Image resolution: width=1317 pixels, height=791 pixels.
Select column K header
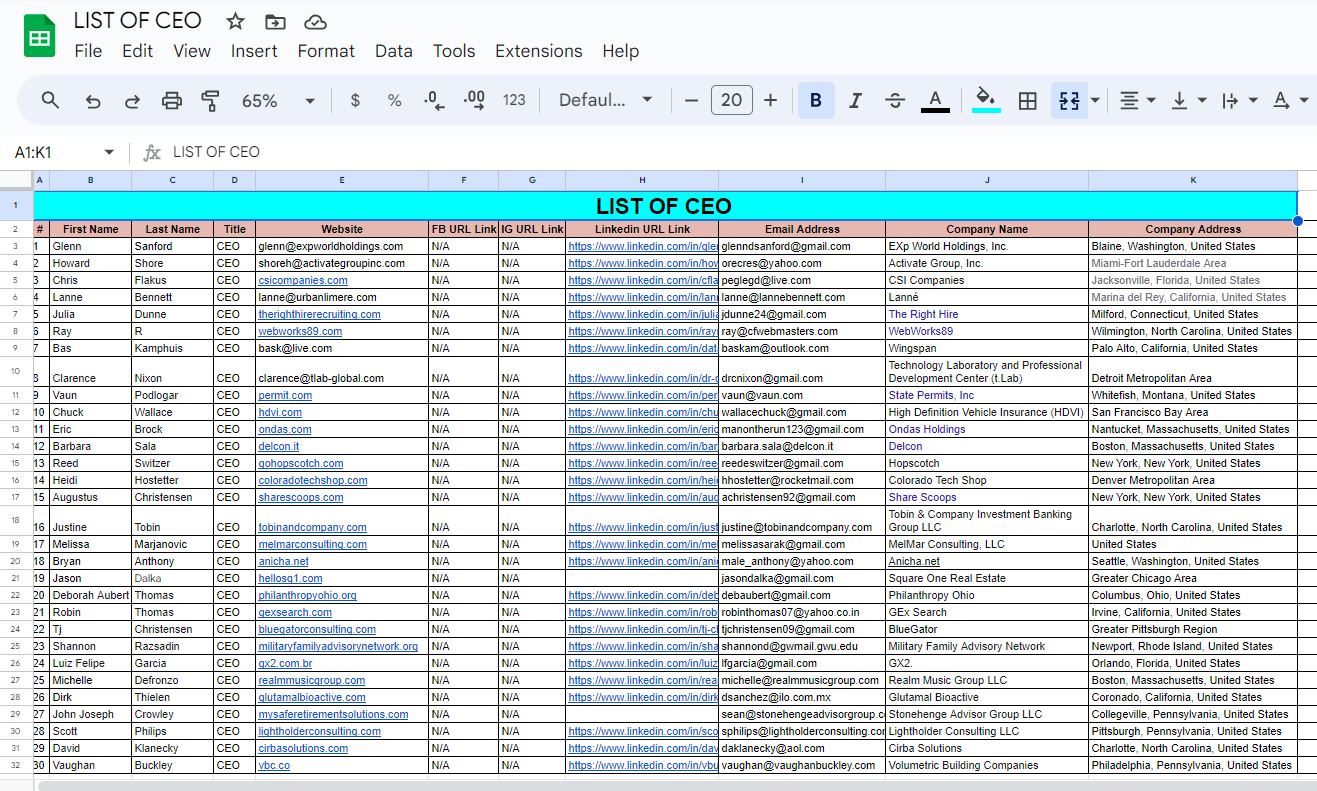pos(1193,180)
